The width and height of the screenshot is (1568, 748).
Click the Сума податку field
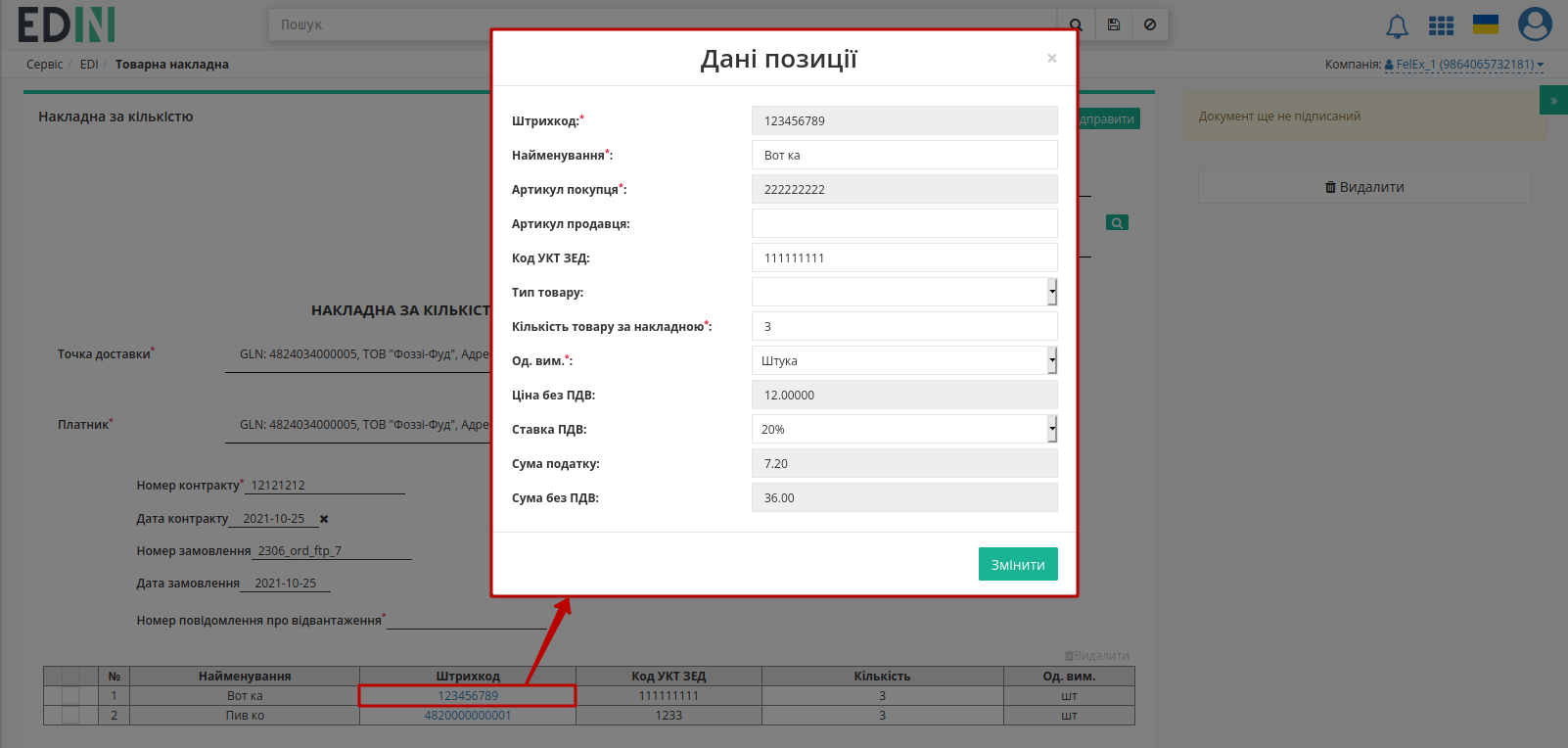point(904,463)
